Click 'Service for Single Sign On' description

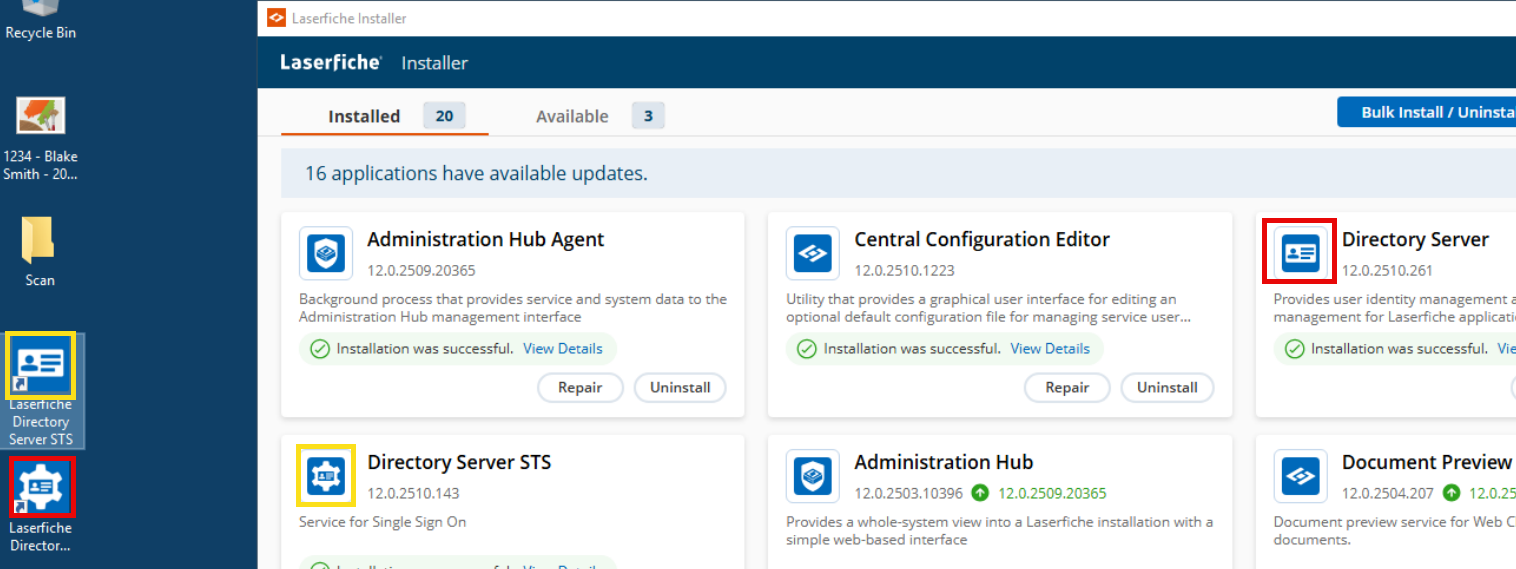tap(383, 522)
